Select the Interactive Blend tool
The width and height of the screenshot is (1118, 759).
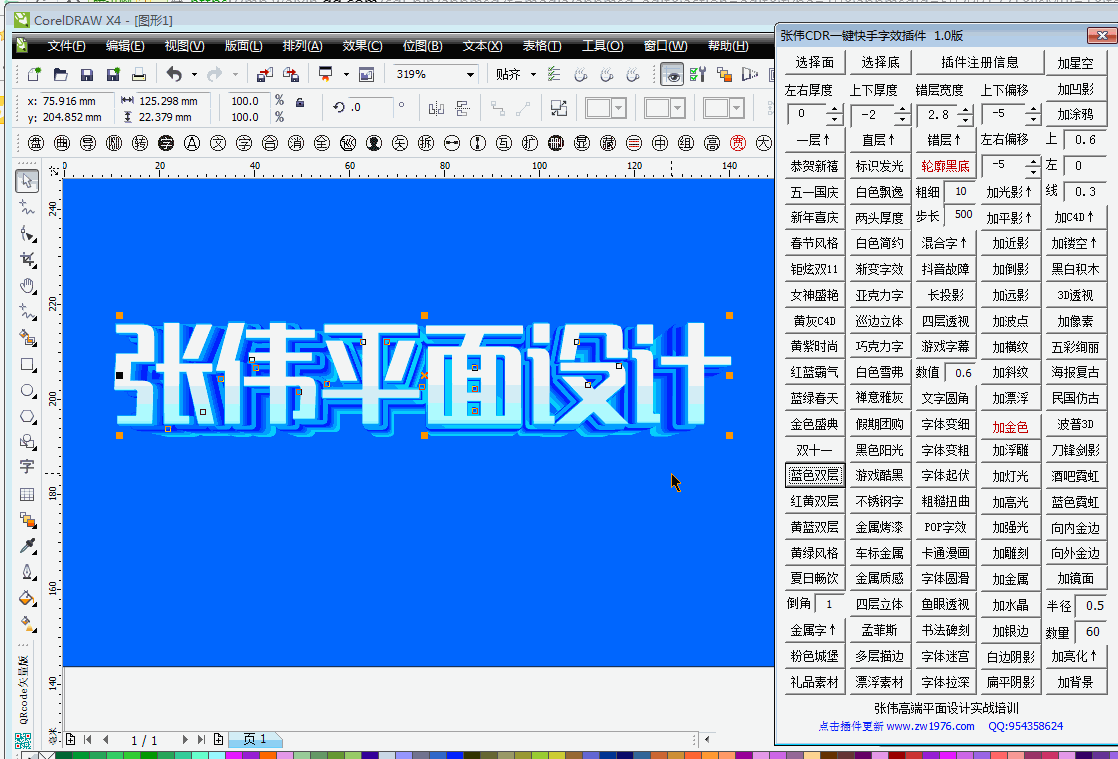click(27, 520)
